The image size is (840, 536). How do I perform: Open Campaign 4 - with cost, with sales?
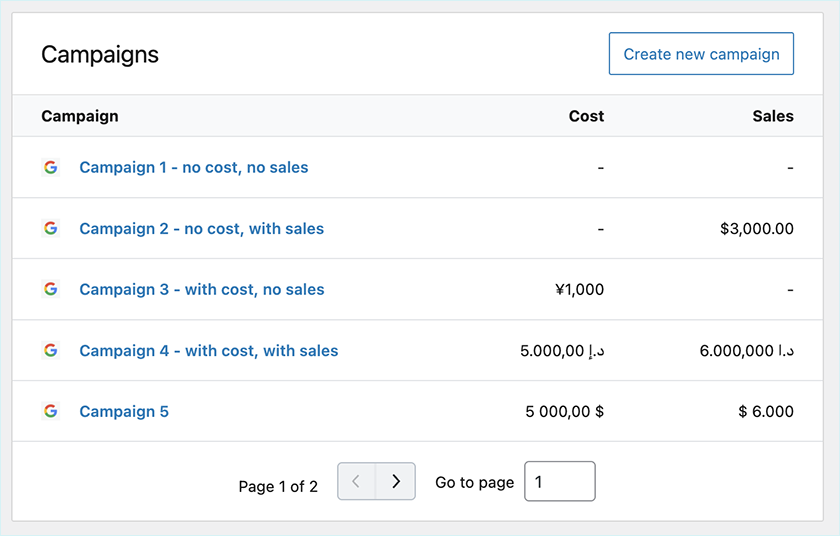209,351
